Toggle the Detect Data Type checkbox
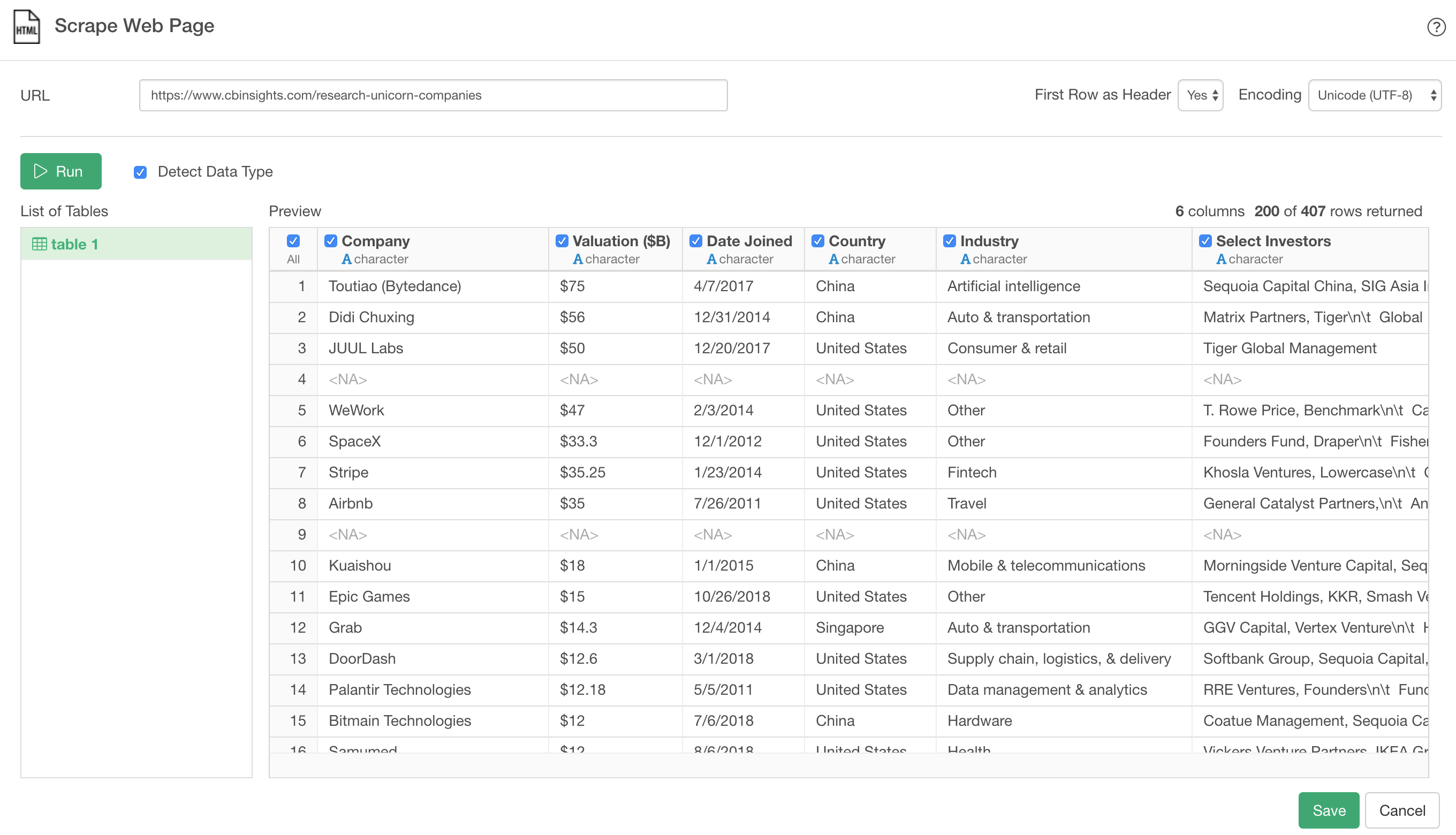 click(x=140, y=172)
